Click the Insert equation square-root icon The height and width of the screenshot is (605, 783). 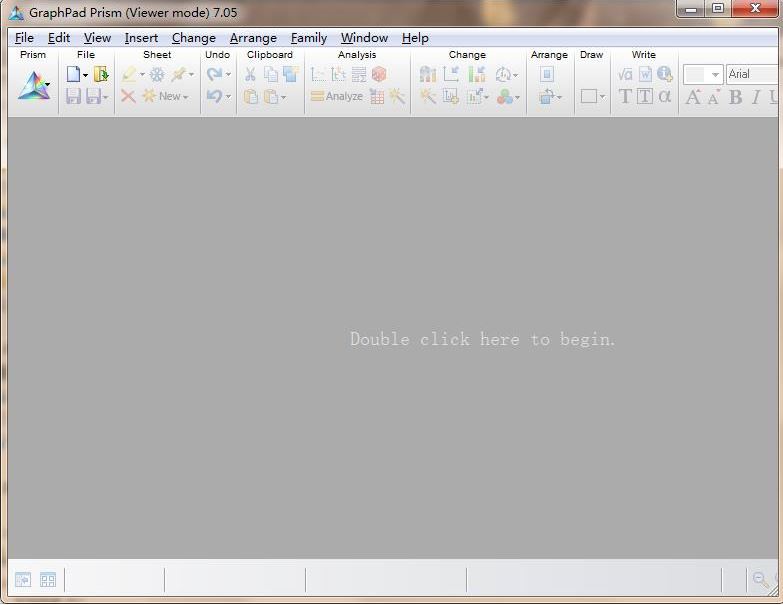click(625, 74)
